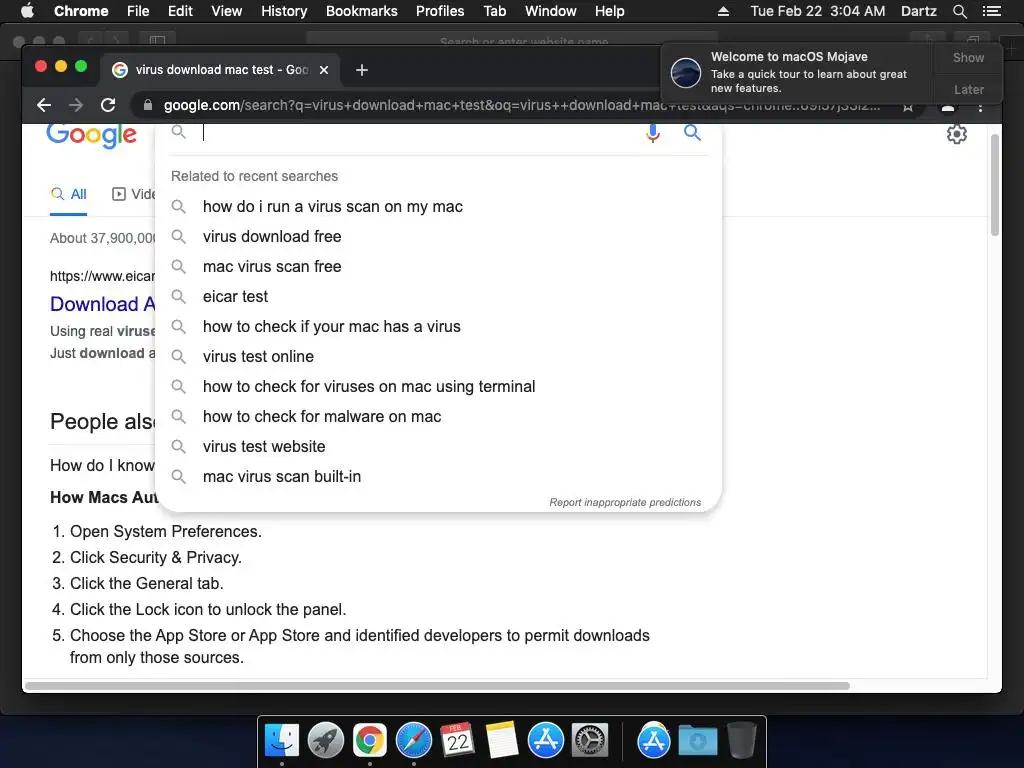Open the Download A... result link
This screenshot has width=1024, height=768.
click(103, 304)
